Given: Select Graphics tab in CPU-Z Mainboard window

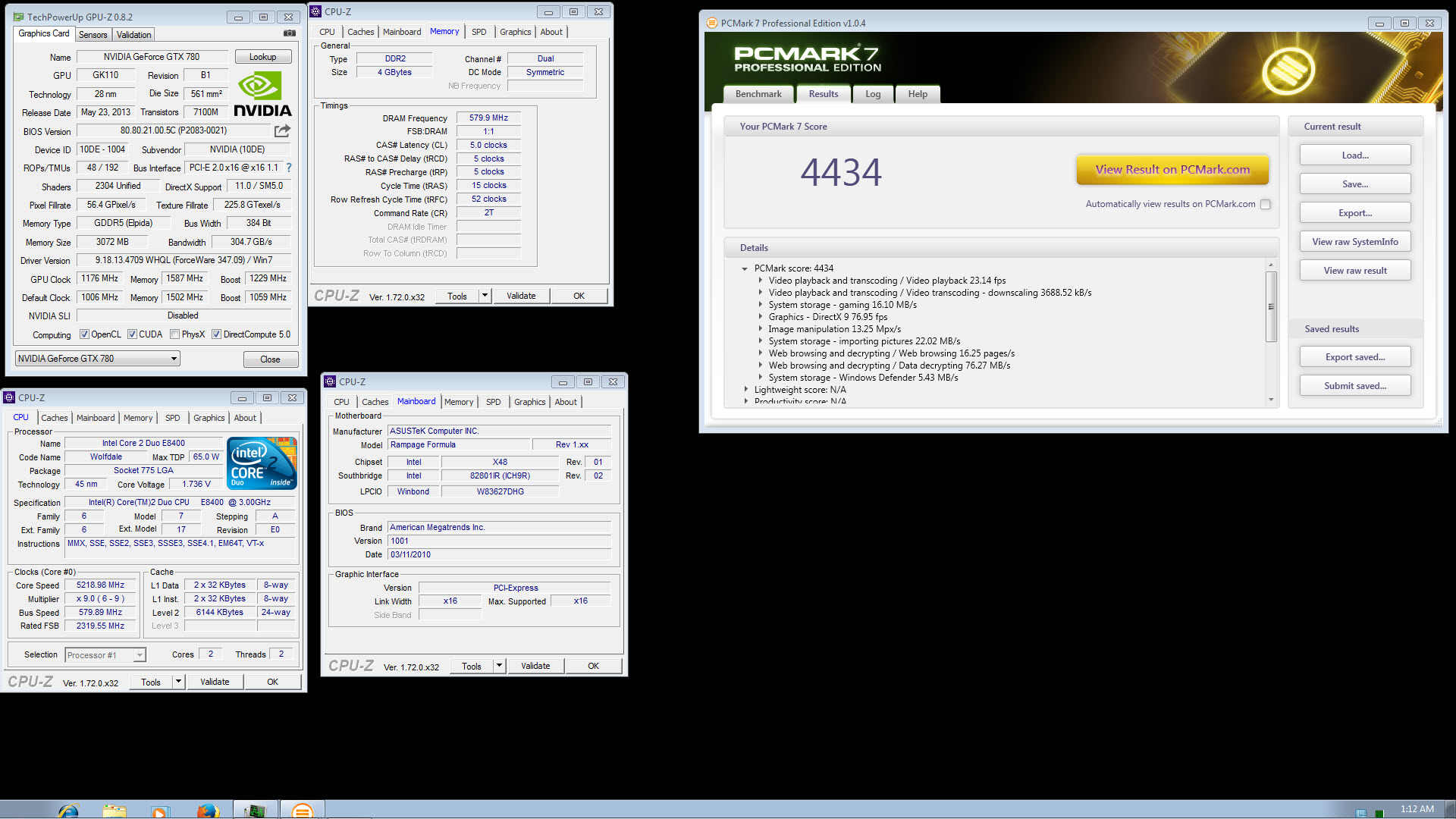Looking at the screenshot, I should pyautogui.click(x=530, y=402).
